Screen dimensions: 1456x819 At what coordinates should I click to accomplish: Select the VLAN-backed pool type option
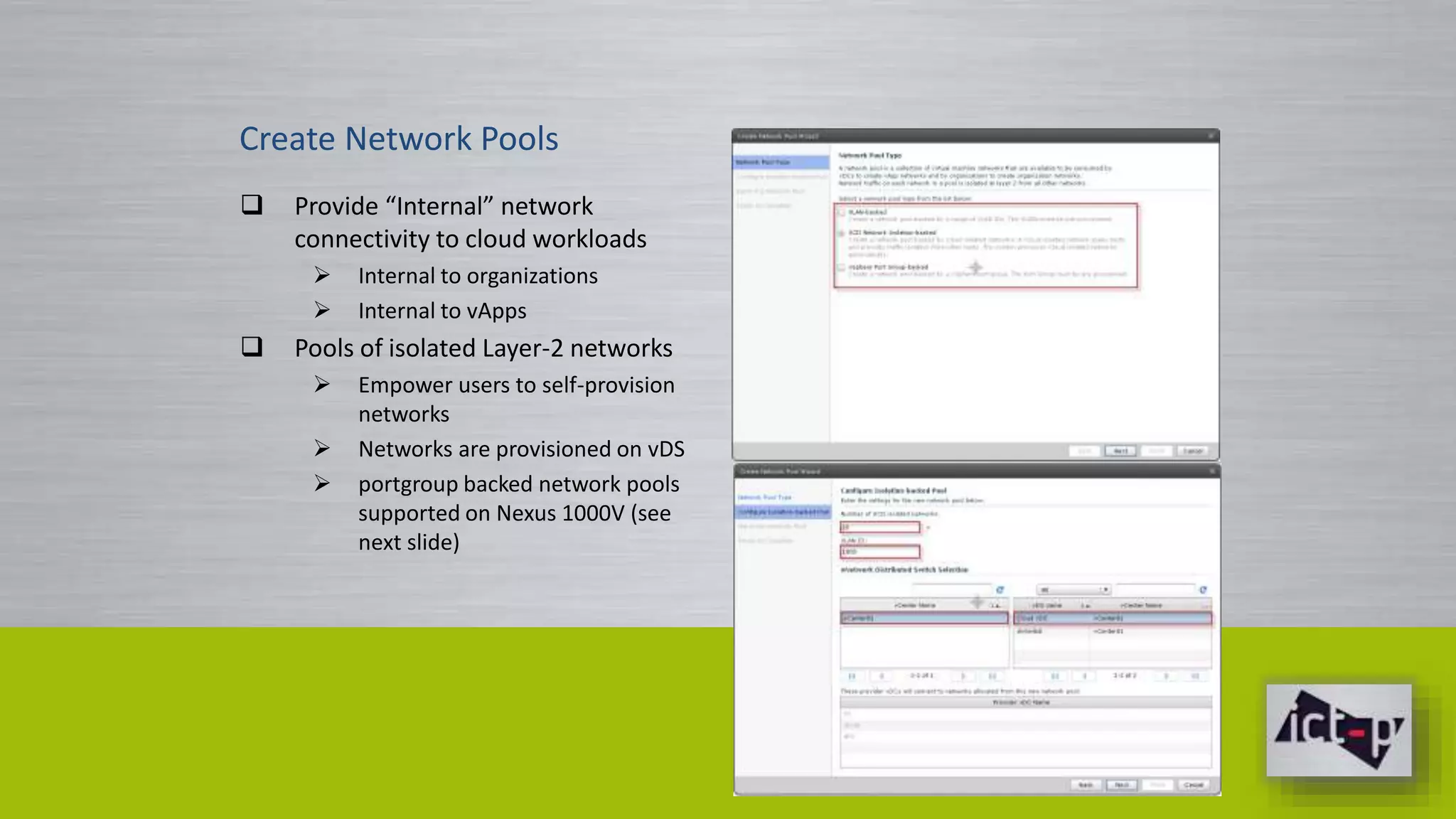pos(842,213)
